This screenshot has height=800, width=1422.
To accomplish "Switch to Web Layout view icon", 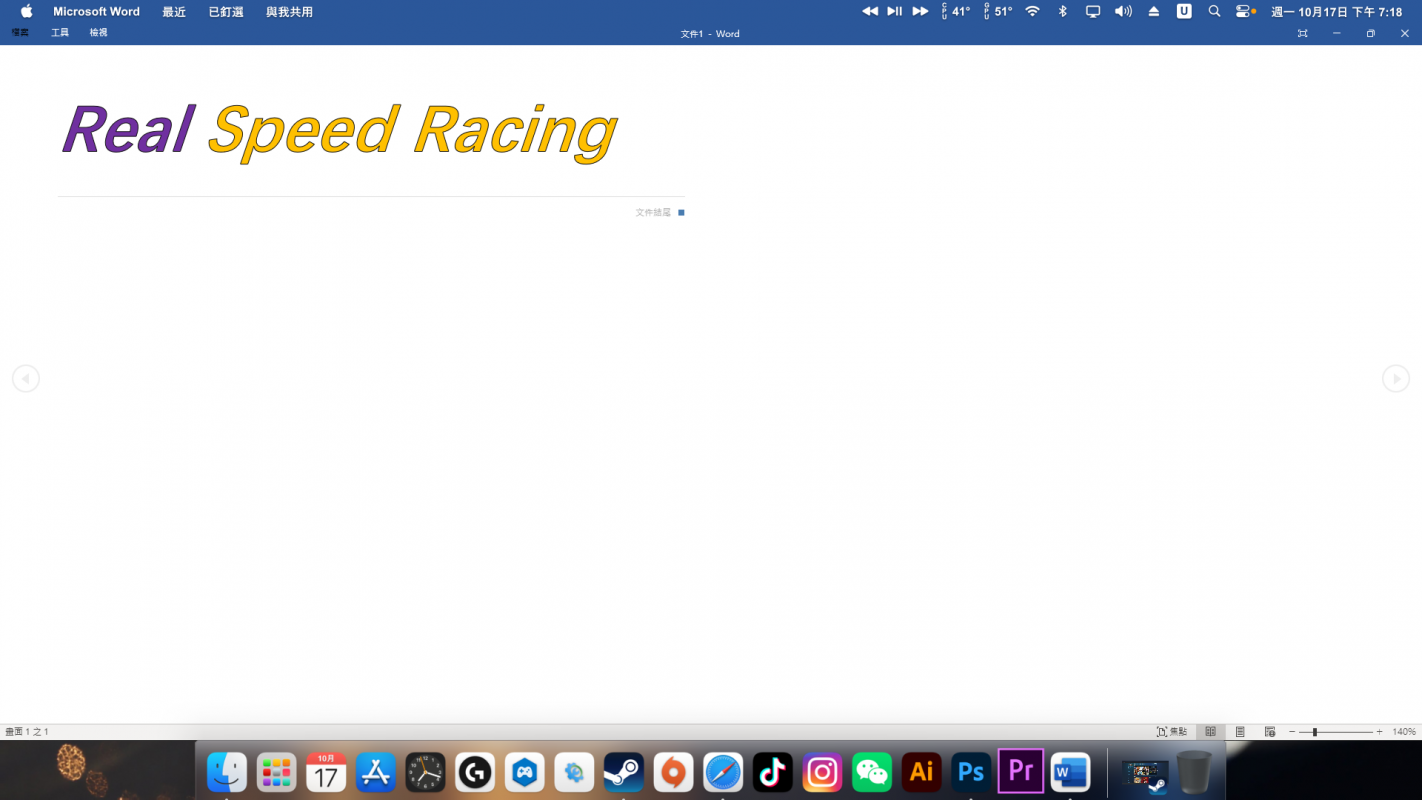I will 1270,732.
